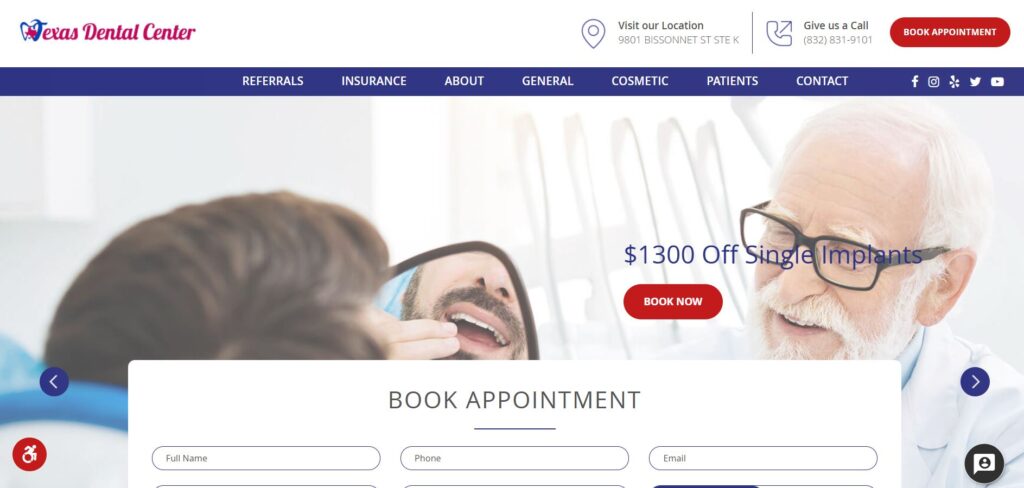Open the Referrals menu item
1024x488 pixels.
point(273,81)
